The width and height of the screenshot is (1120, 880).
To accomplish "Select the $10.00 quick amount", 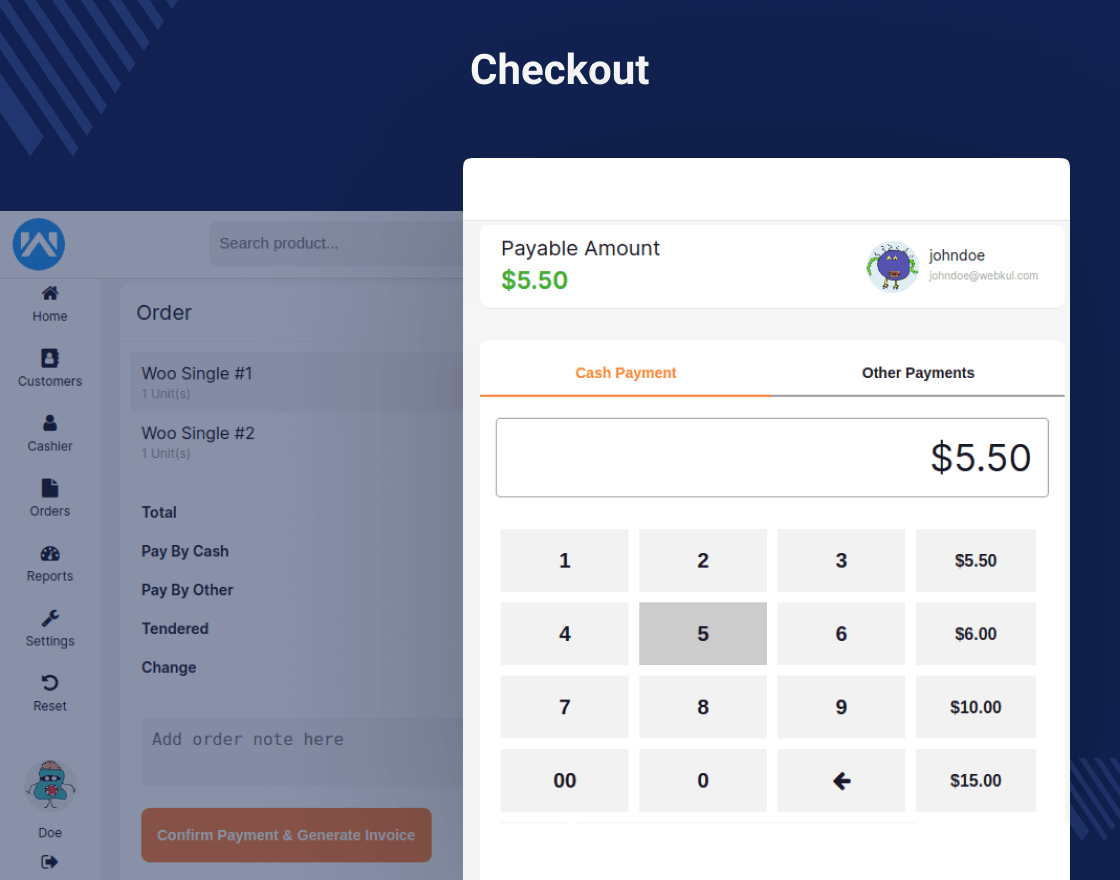I will click(975, 707).
